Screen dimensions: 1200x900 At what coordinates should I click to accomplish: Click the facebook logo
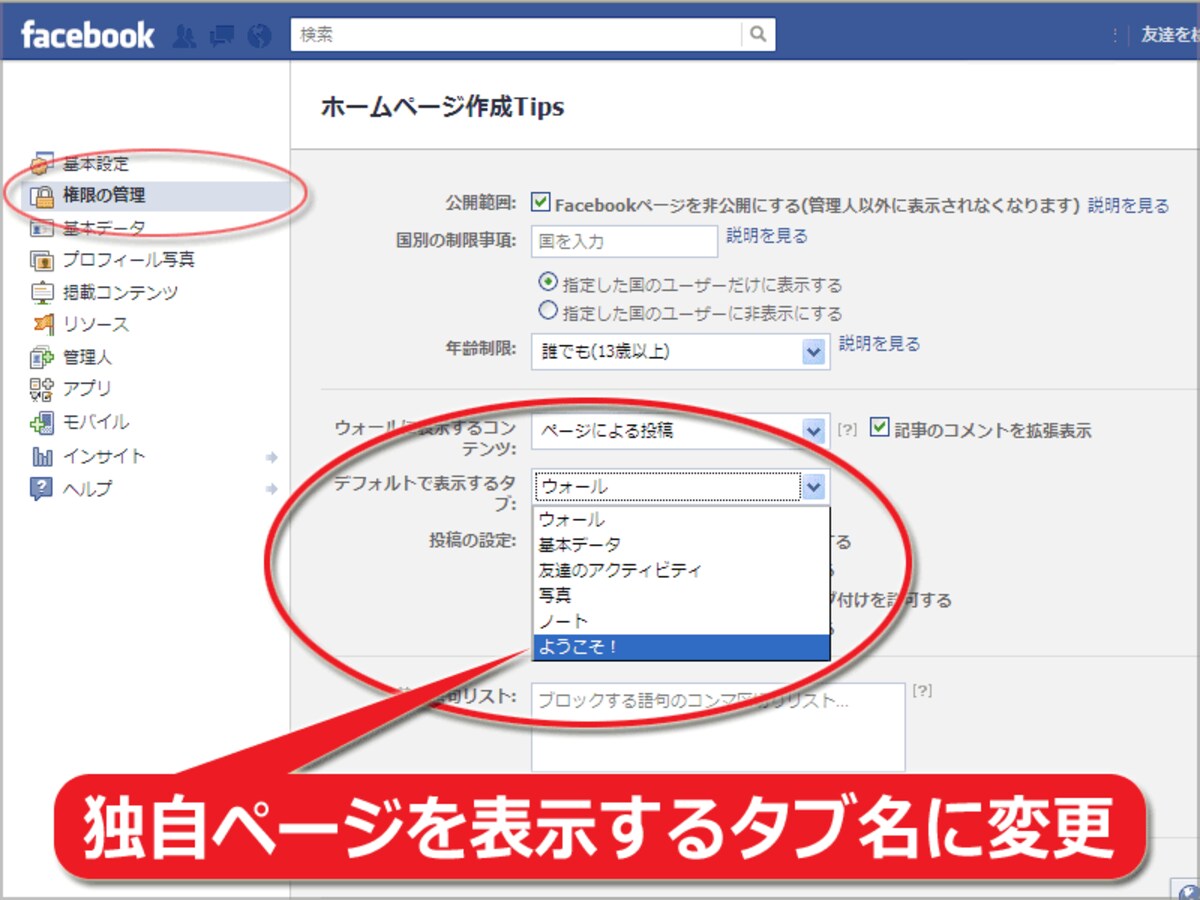click(87, 36)
